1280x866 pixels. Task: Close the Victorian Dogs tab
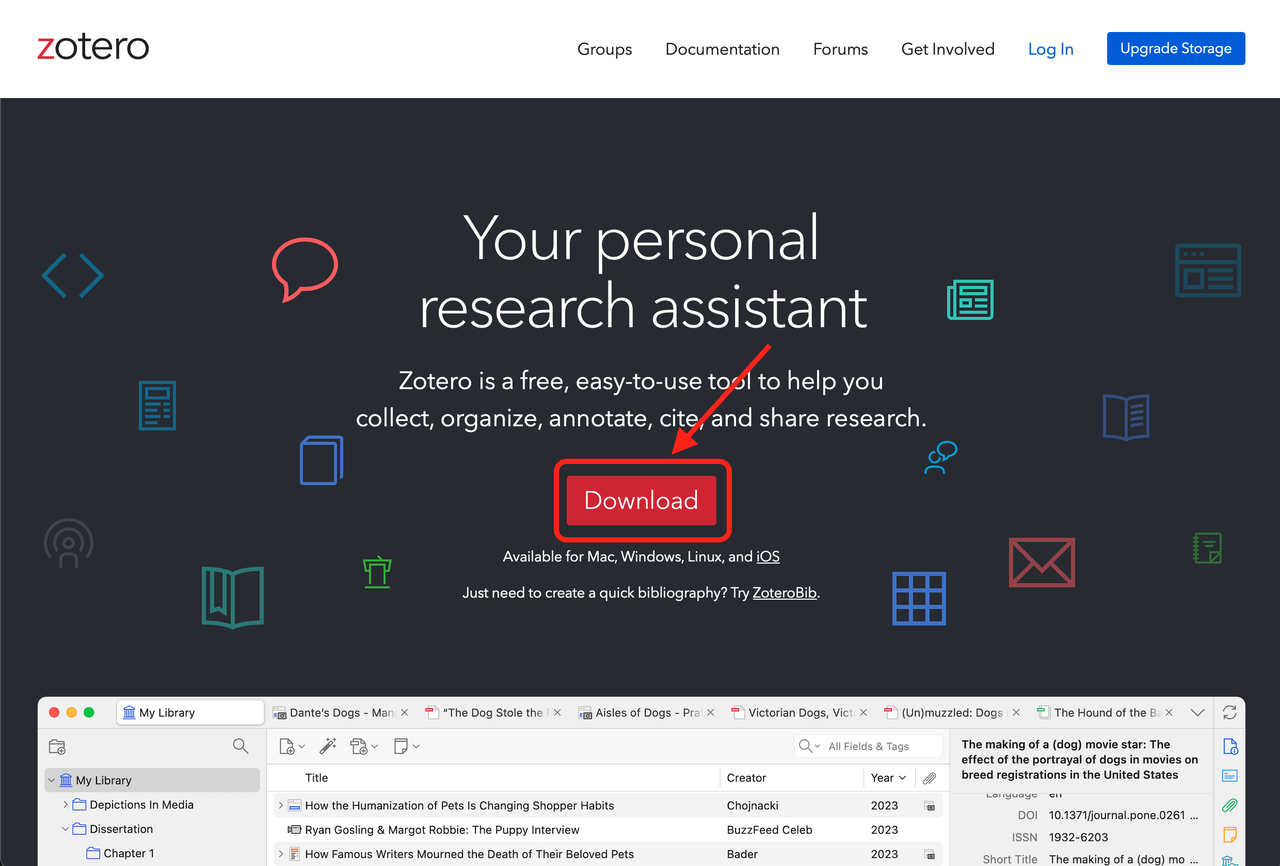tap(863, 713)
